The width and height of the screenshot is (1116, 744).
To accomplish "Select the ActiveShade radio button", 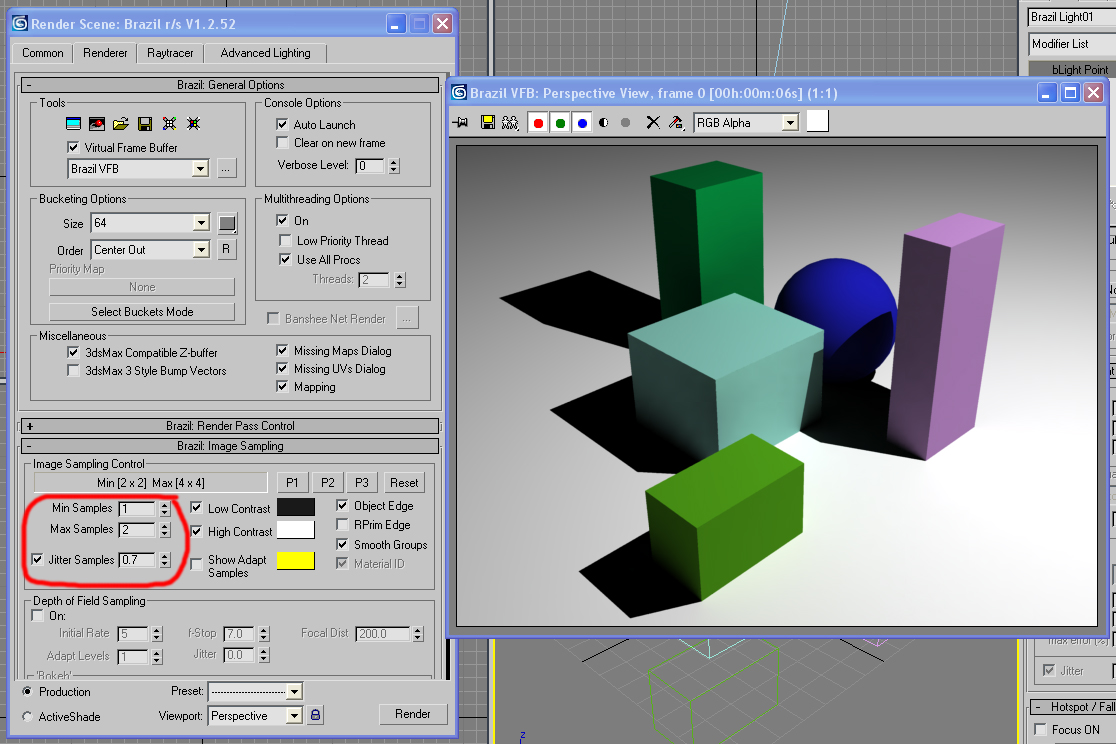I will coord(27,716).
